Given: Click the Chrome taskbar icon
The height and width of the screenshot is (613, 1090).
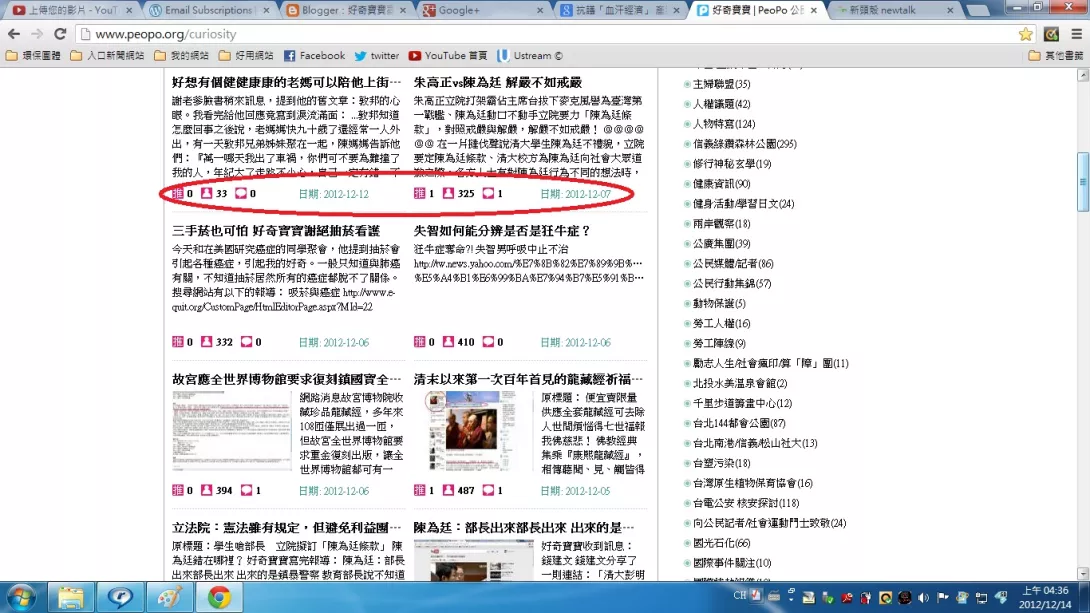Looking at the screenshot, I should pos(219,598).
